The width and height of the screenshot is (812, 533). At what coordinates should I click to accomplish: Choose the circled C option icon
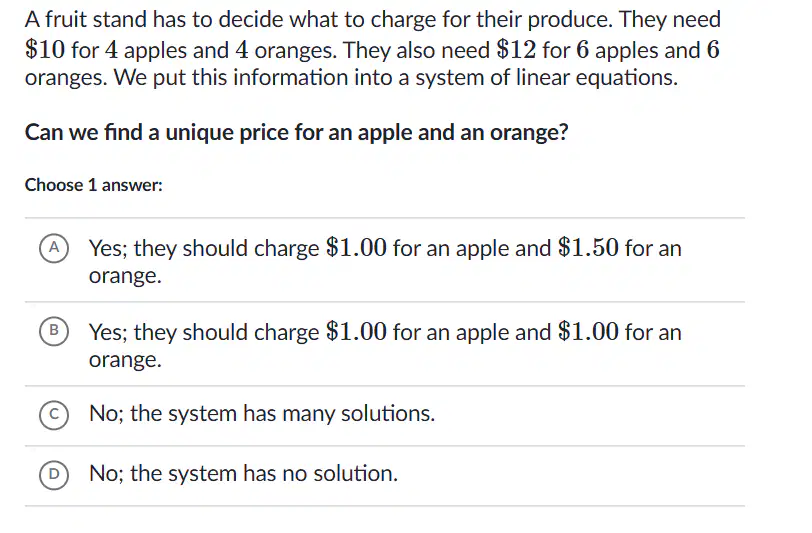click(54, 415)
